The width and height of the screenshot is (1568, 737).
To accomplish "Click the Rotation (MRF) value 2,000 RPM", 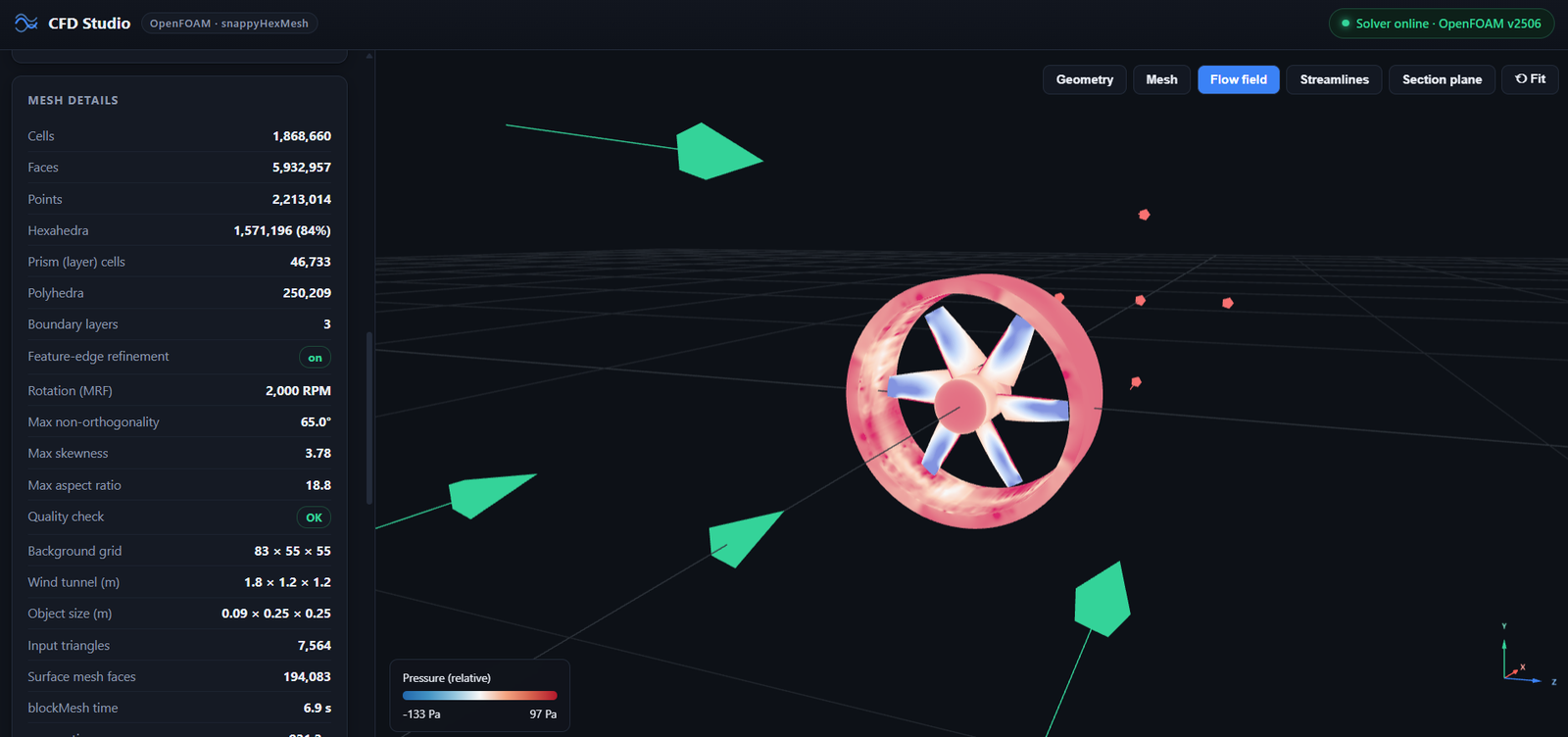I will (x=298, y=391).
